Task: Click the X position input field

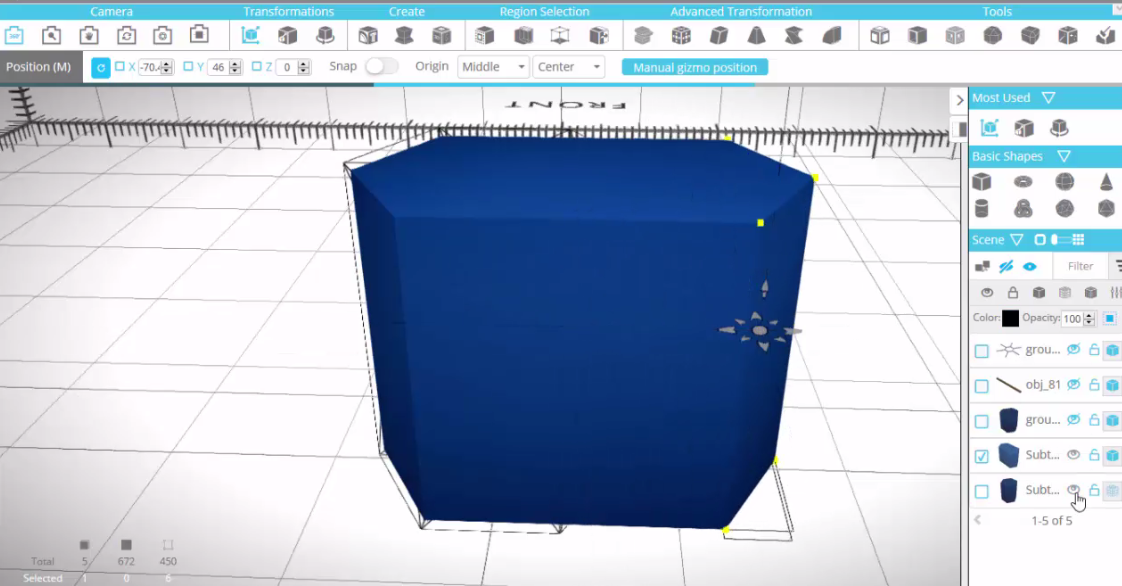Action: (x=150, y=67)
